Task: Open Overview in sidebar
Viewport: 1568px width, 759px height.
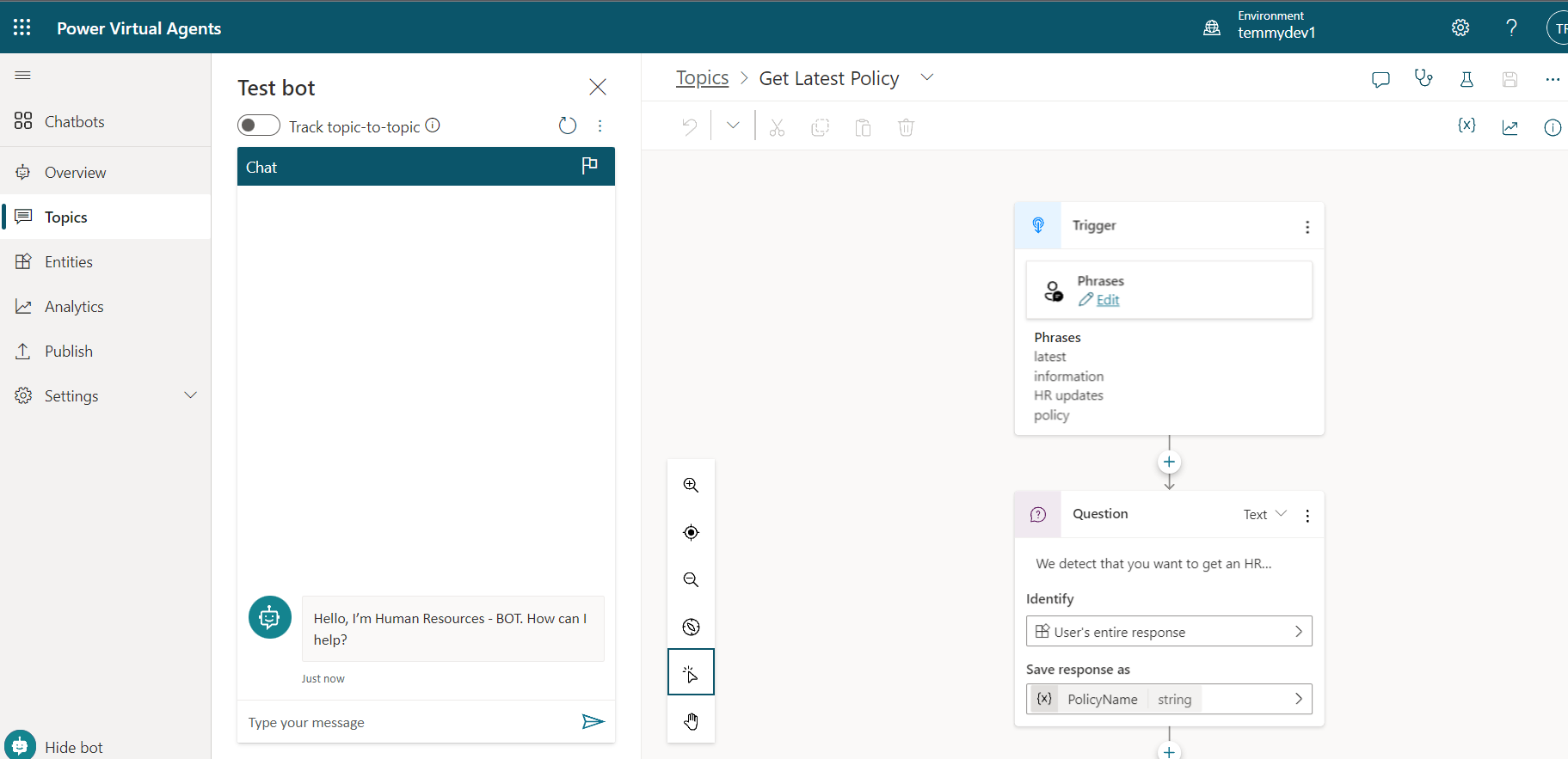Action: click(105, 172)
